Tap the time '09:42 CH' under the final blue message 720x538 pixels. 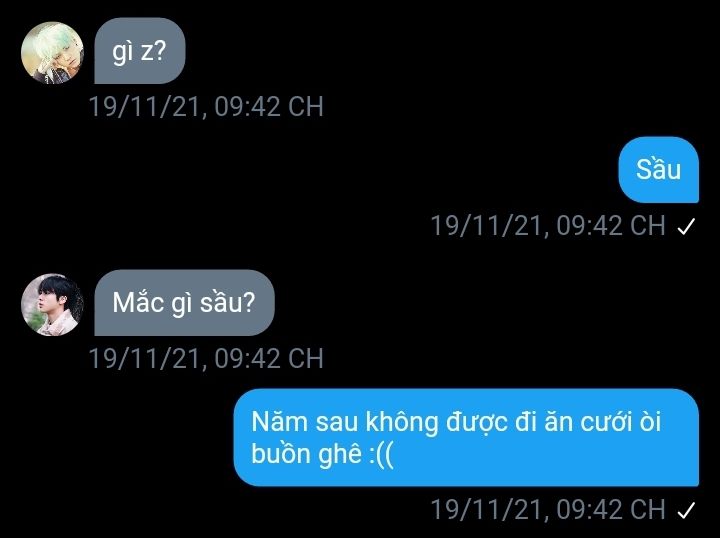[x=611, y=510]
